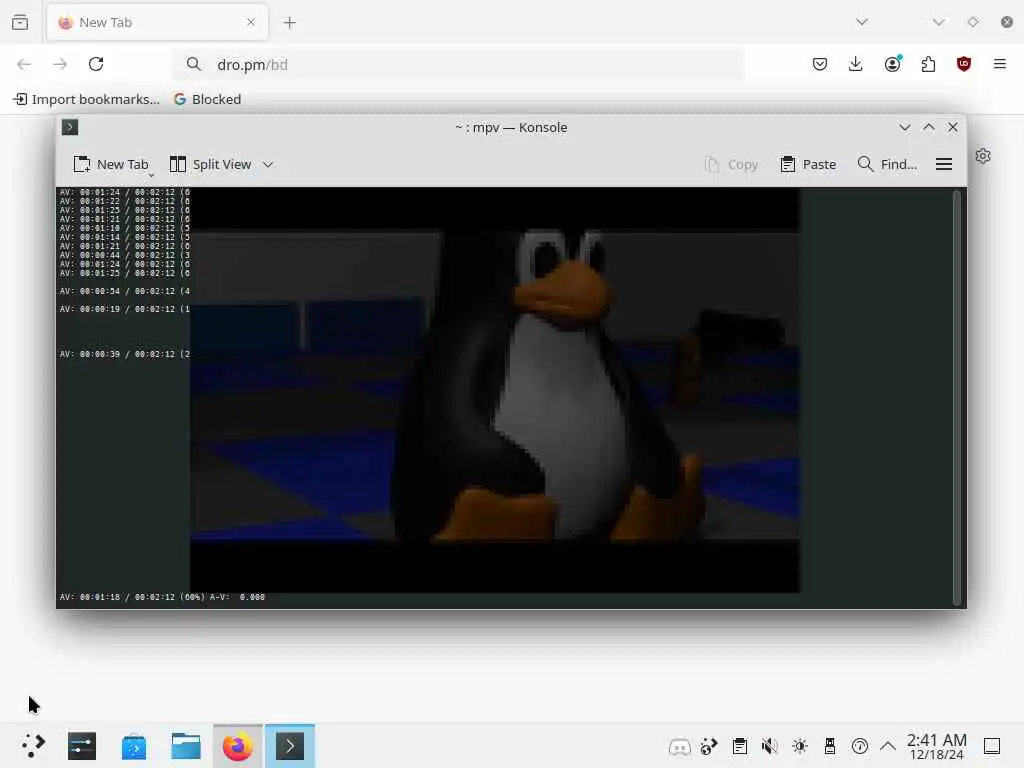Expand Split View dropdown arrow
Screen dimensions: 1024x768
coord(268,165)
